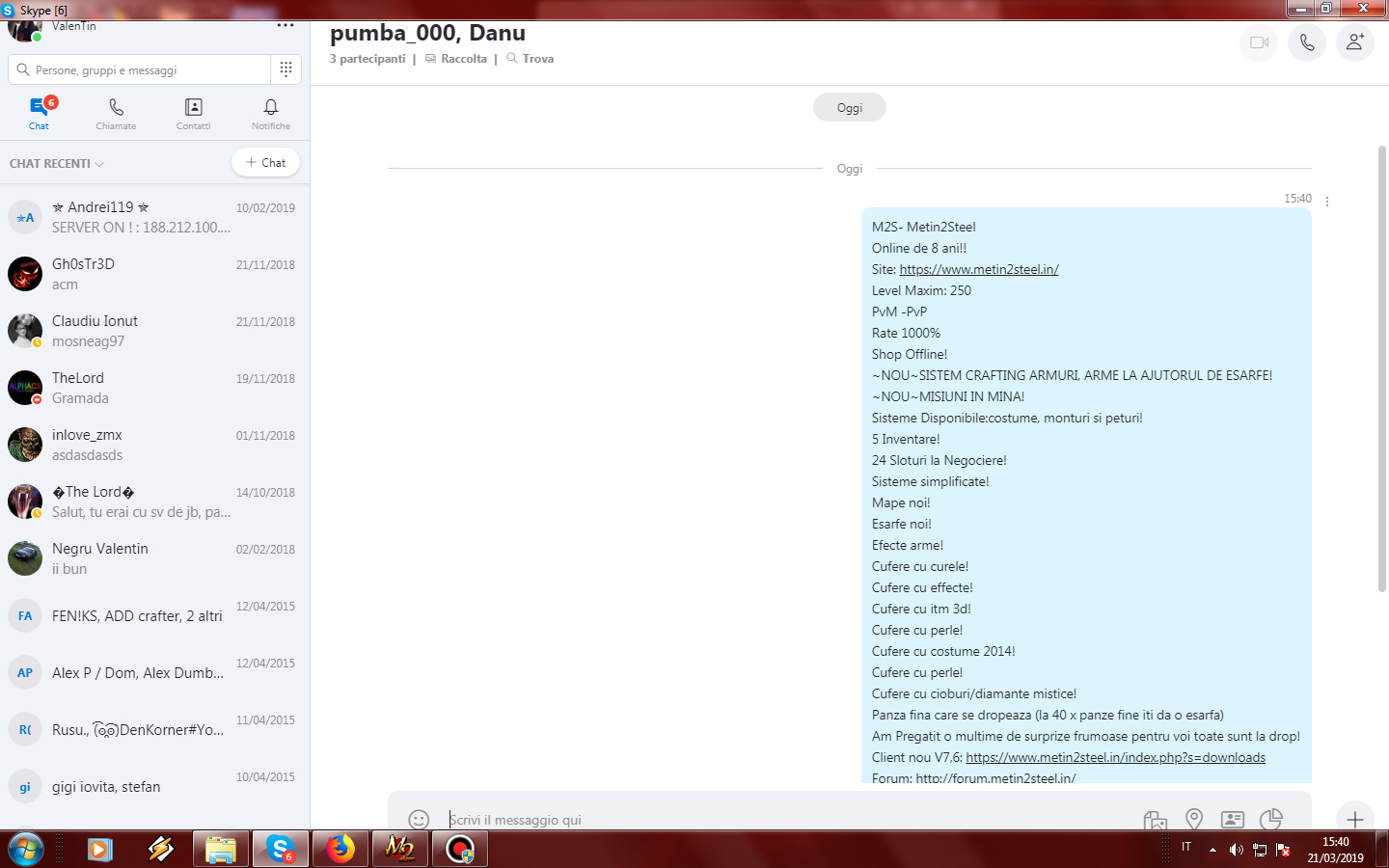Show hidden tray icons arrow
This screenshot has width=1389, height=868.
(1212, 850)
